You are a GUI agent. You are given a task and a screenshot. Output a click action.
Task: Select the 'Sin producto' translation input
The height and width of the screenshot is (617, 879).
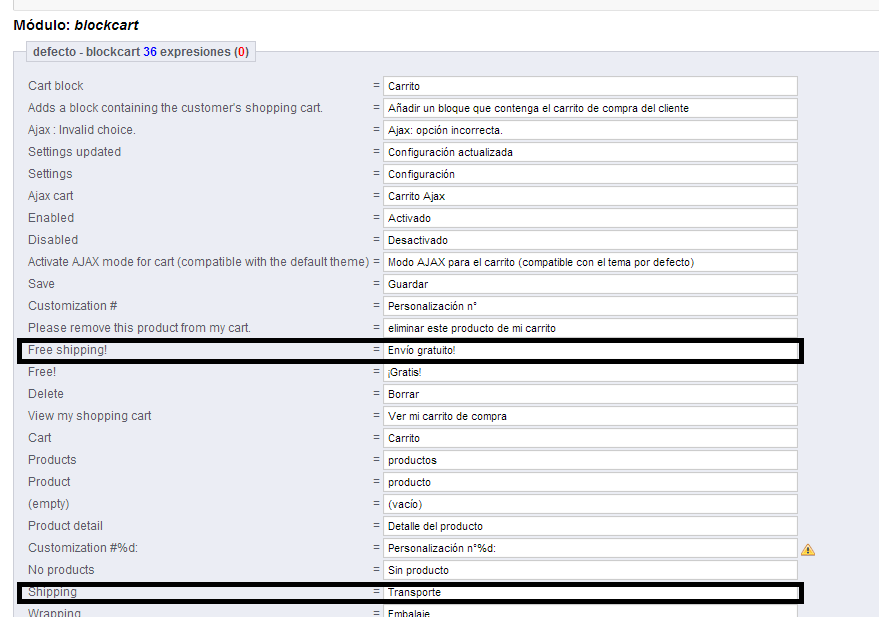point(590,570)
